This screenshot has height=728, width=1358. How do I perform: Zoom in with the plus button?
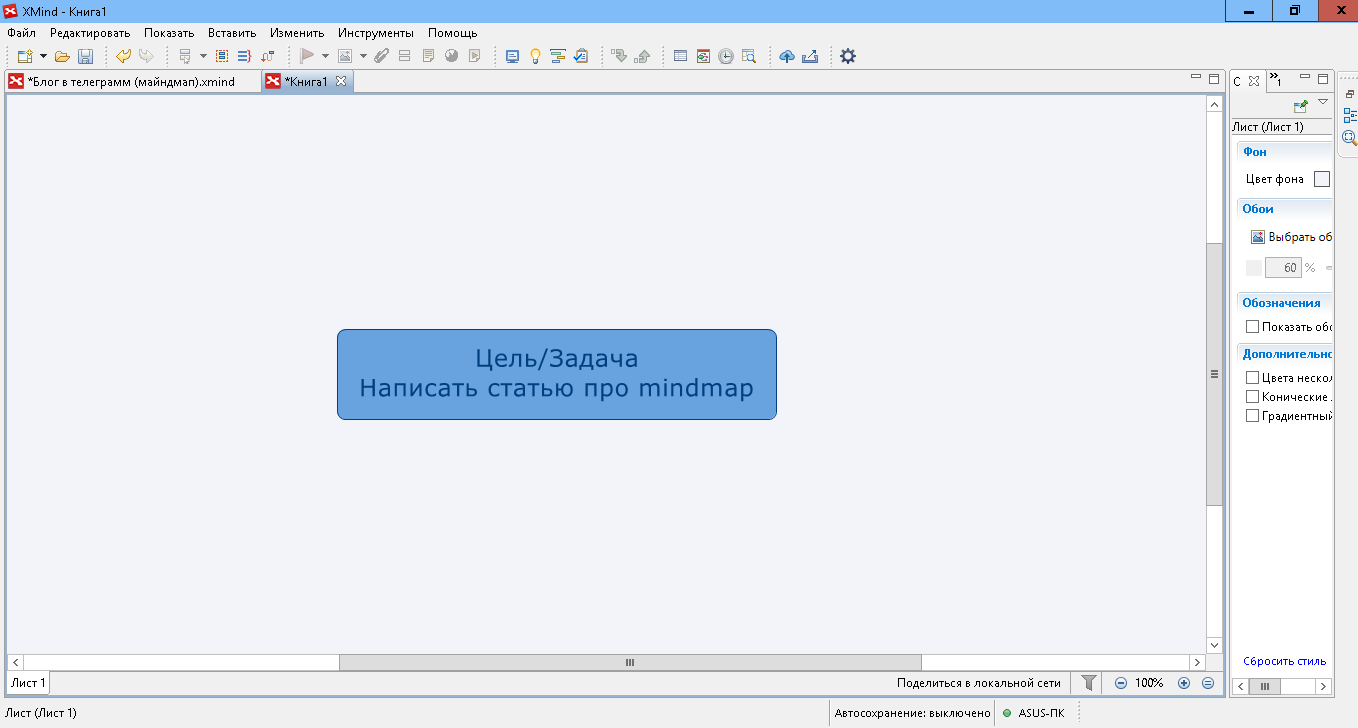pos(1184,683)
